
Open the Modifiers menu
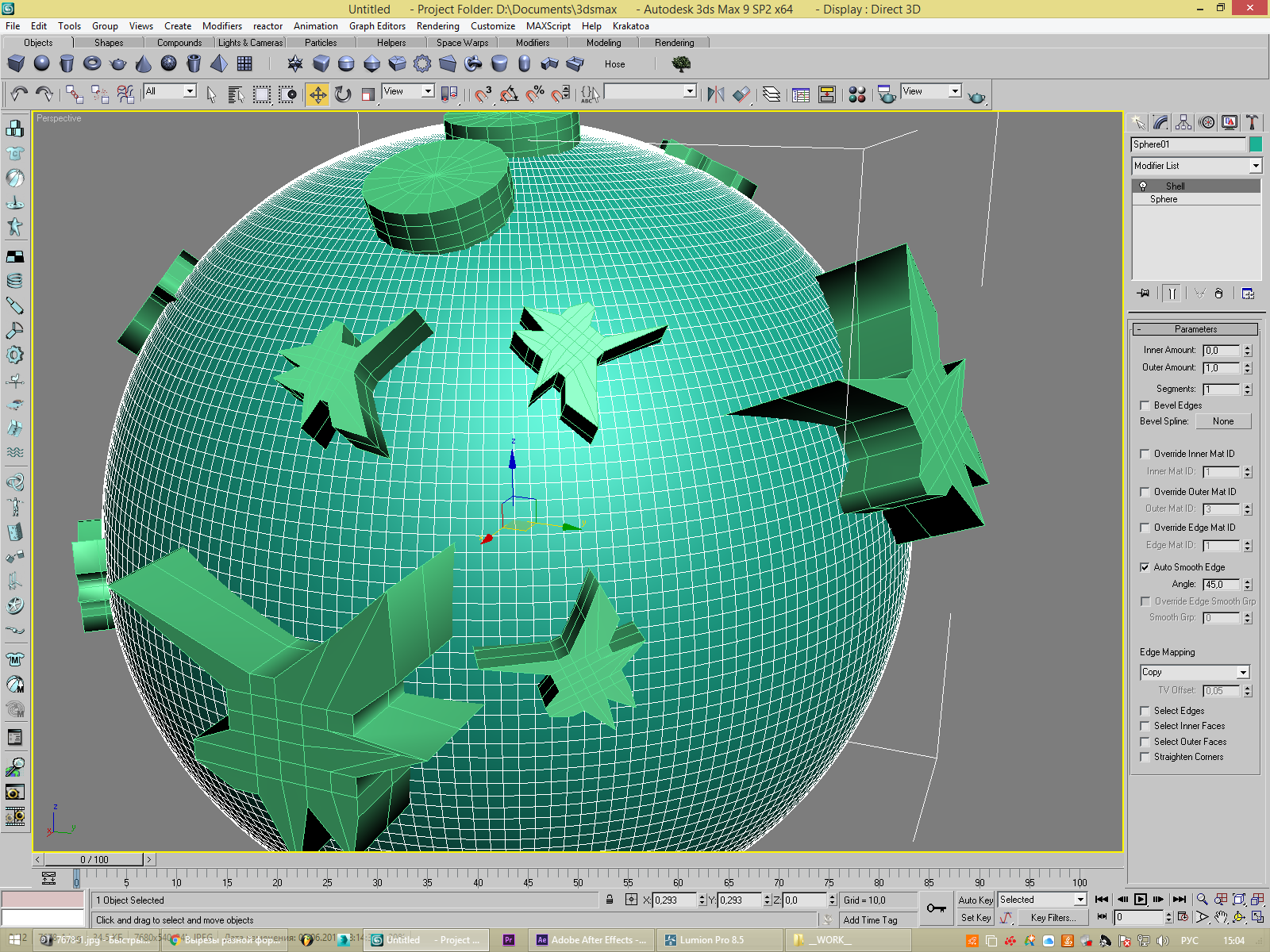(221, 26)
